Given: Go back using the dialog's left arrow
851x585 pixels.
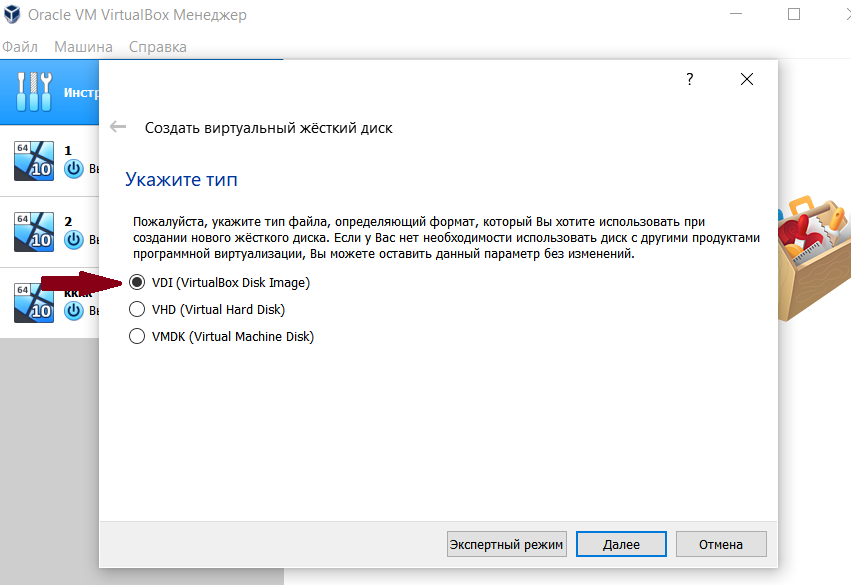Looking at the screenshot, I should 118,127.
